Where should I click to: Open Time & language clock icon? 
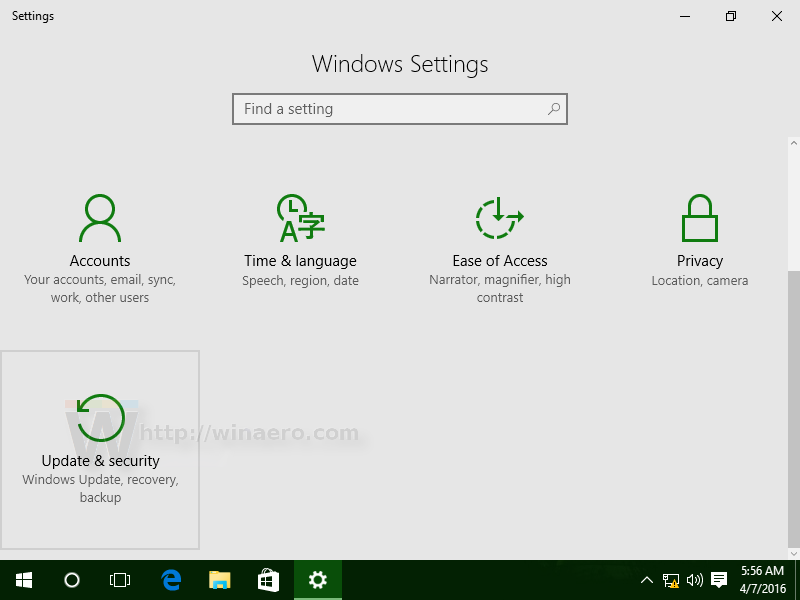tap(301, 218)
